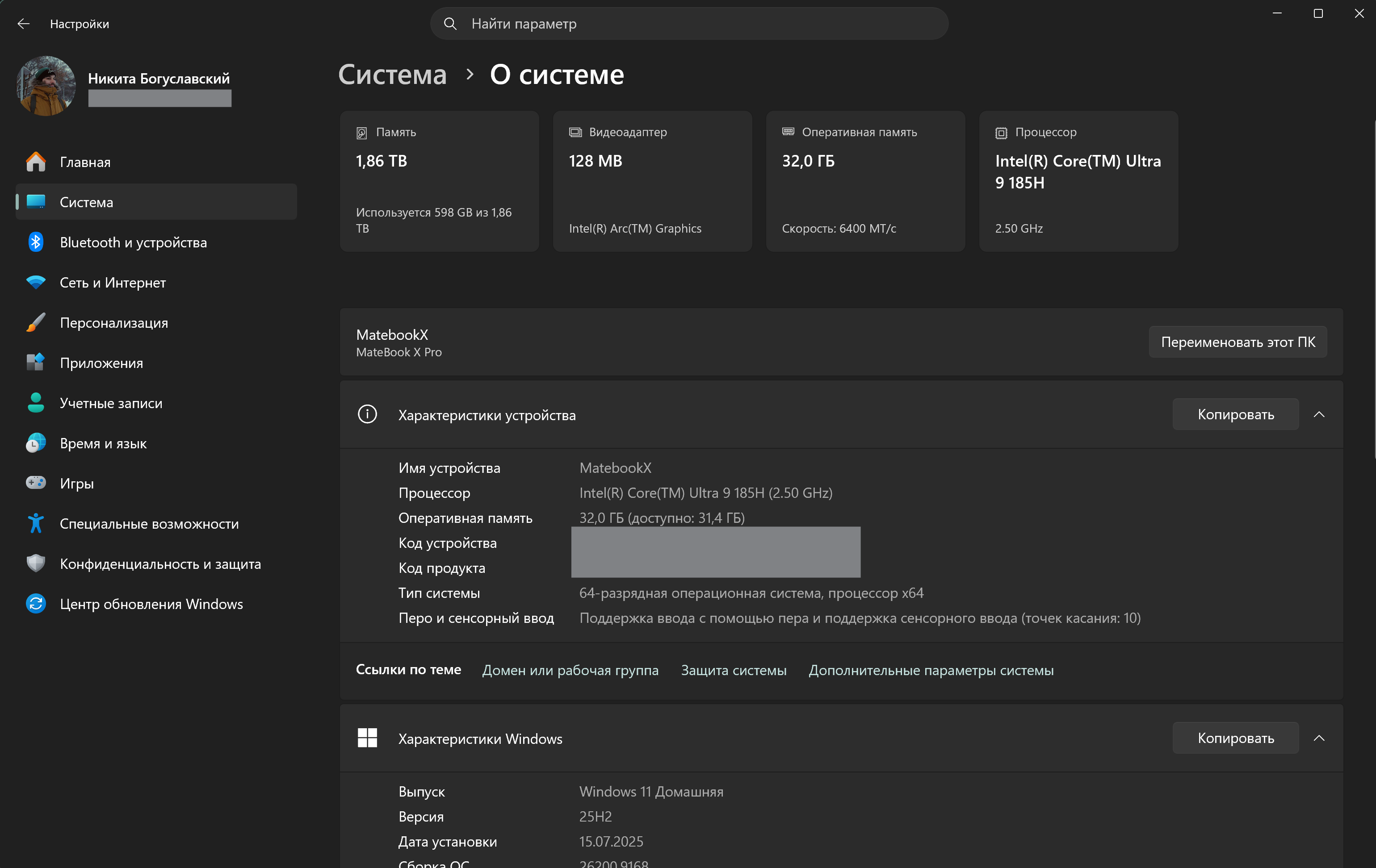This screenshot has height=868, width=1376.
Task: Click the Персонализация paintbrush icon
Action: pos(35,322)
